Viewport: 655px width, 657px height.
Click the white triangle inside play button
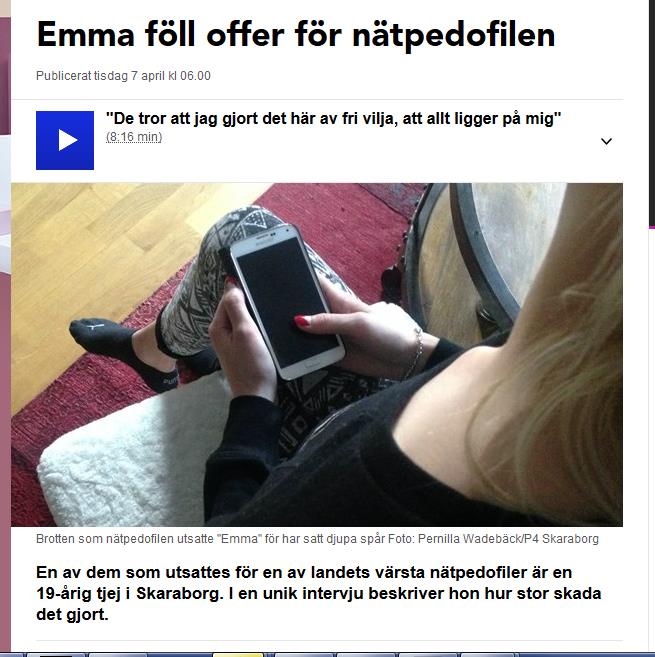(x=67, y=140)
